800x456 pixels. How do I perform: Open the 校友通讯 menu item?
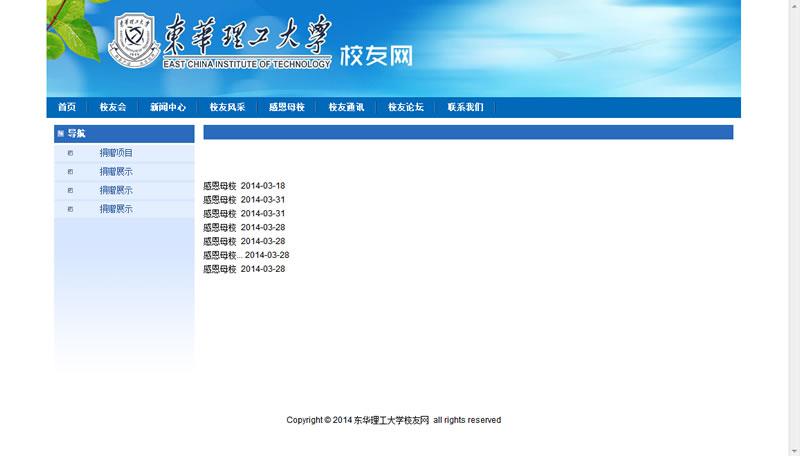pyautogui.click(x=346, y=107)
